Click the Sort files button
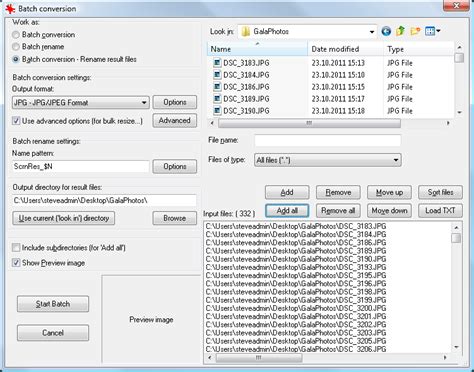The image size is (474, 372). tap(440, 192)
